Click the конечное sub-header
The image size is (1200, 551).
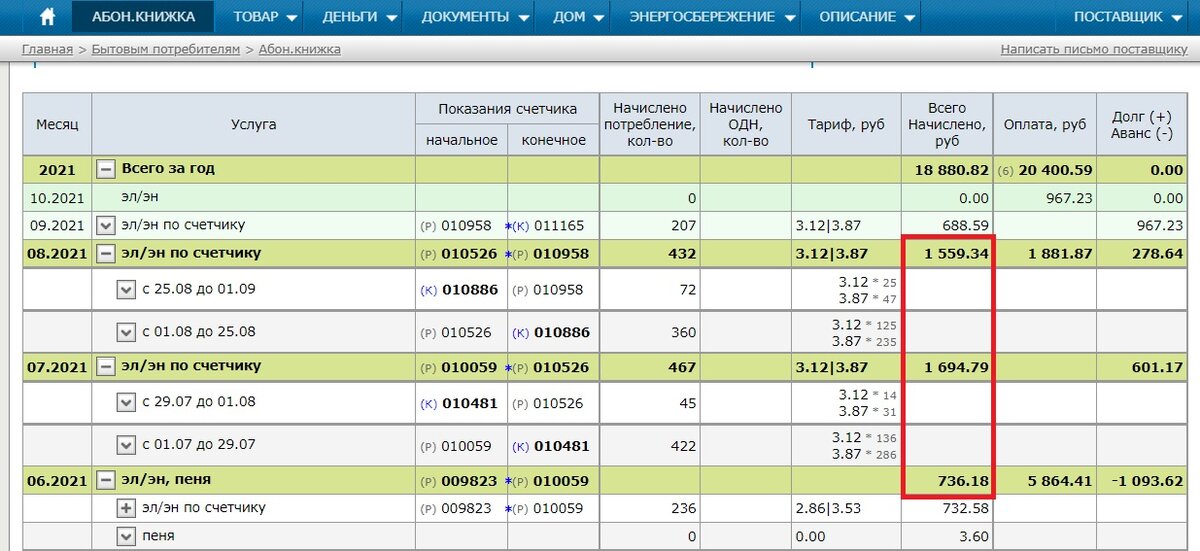[554, 140]
